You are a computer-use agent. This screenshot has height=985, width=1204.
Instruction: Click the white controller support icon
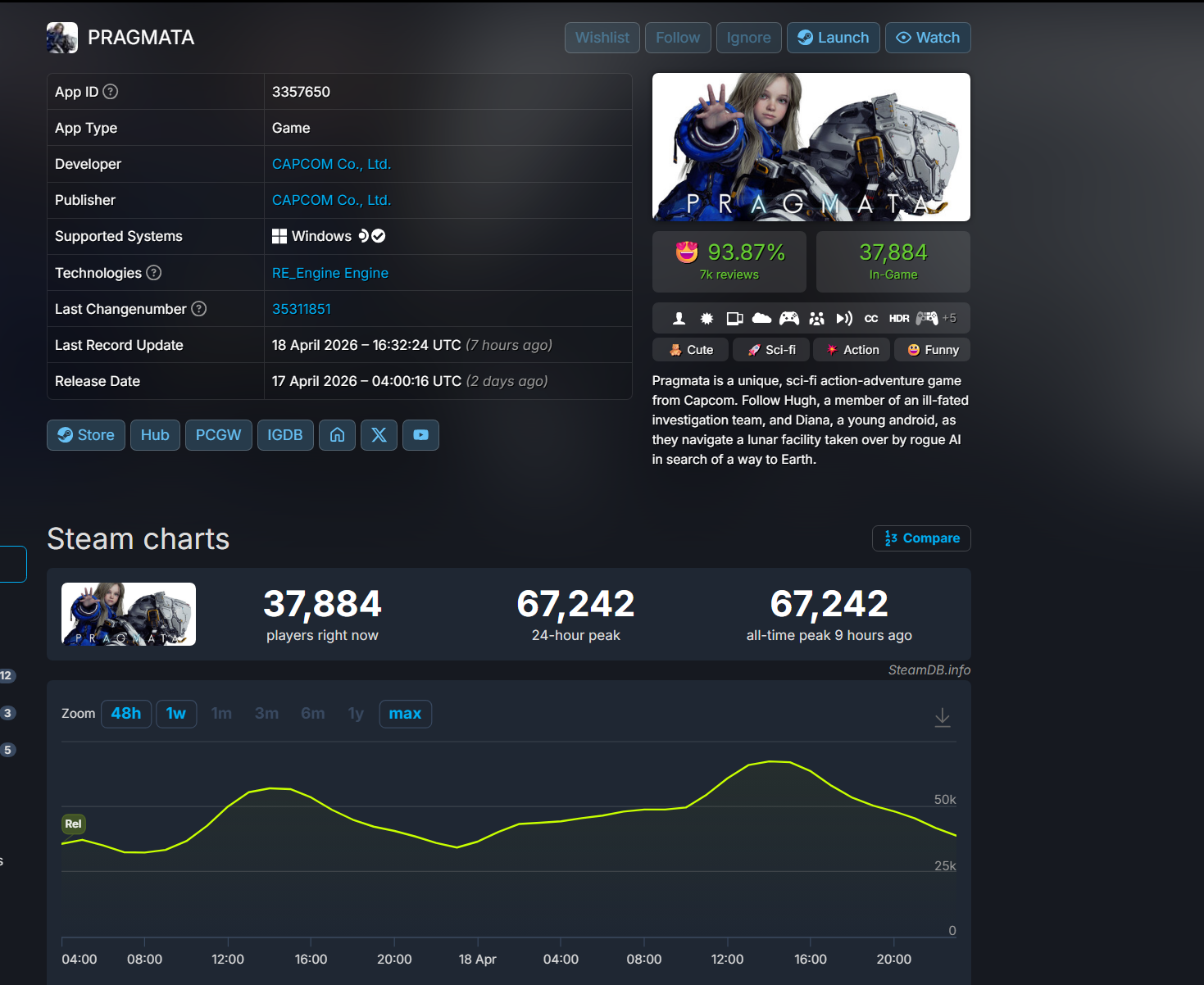pos(789,318)
